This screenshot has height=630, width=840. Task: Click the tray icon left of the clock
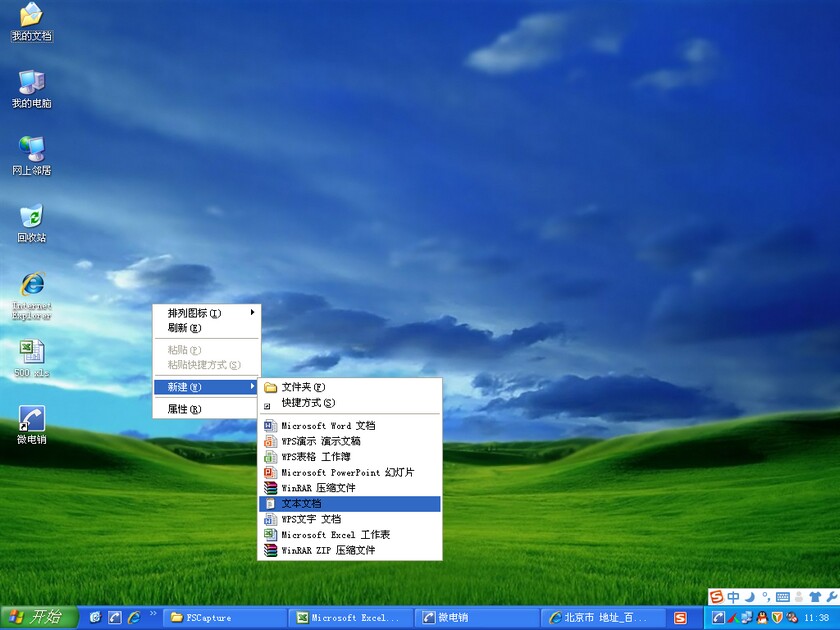(x=791, y=618)
